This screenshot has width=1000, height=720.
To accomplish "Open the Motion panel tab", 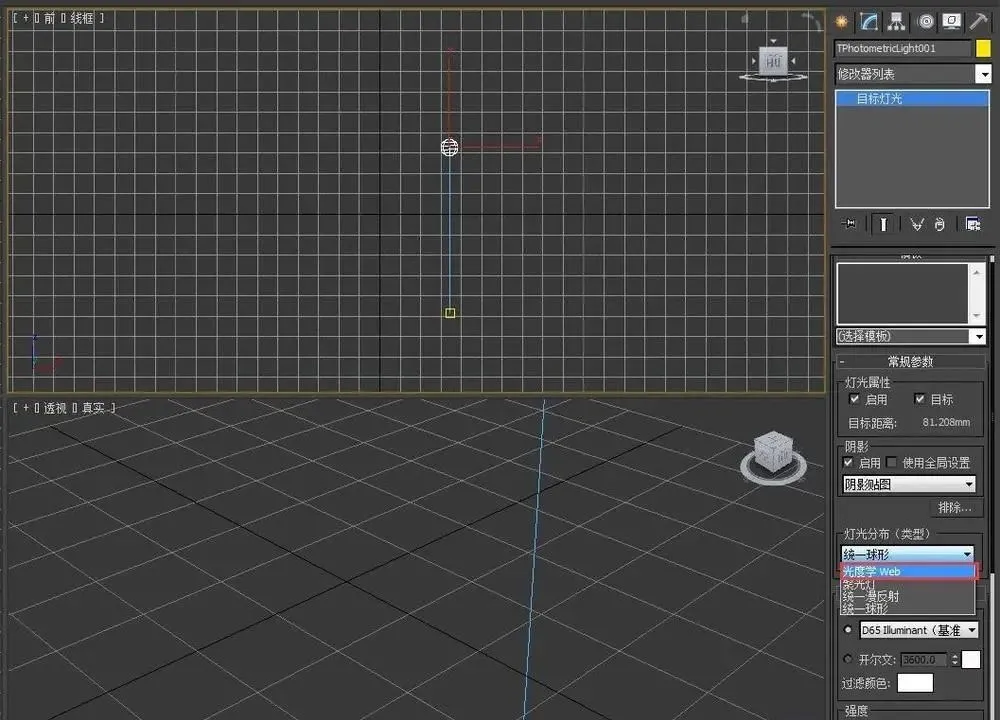I will [925, 22].
